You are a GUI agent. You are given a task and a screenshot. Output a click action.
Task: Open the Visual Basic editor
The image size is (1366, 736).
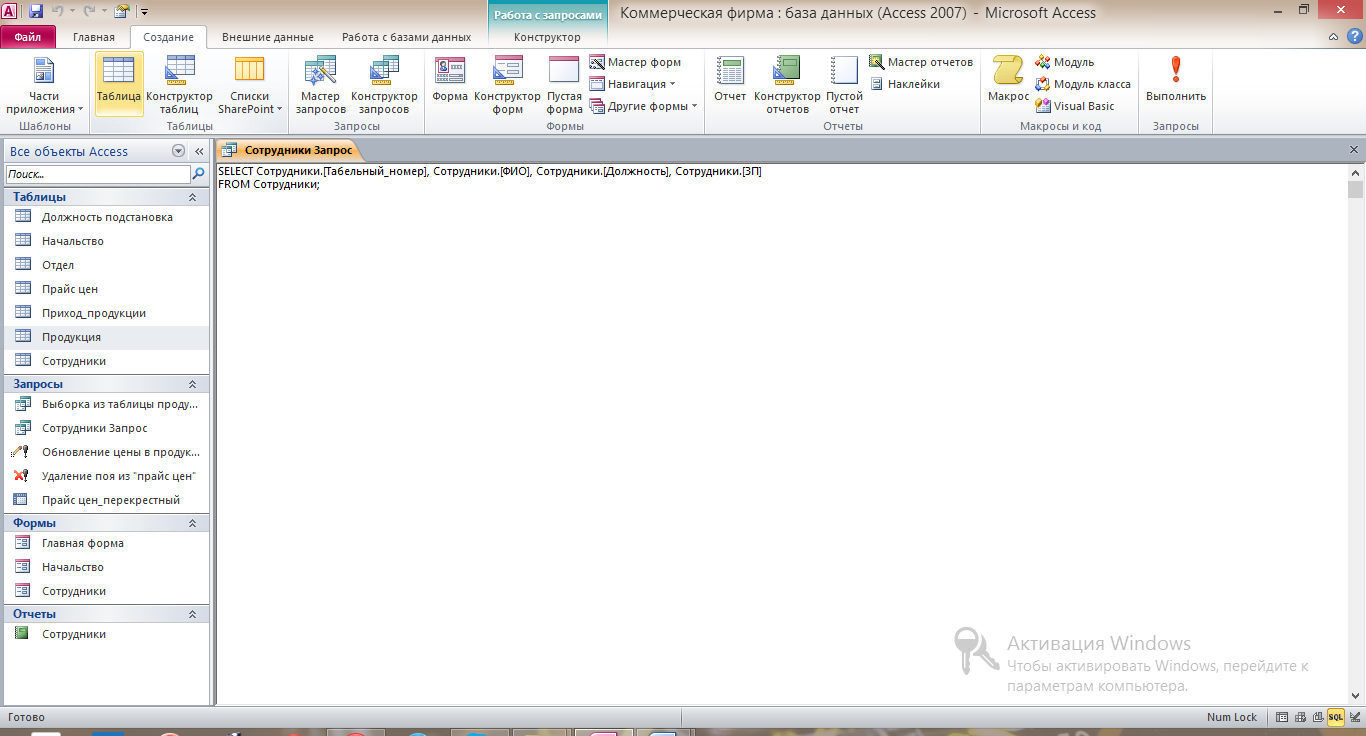pos(1075,106)
